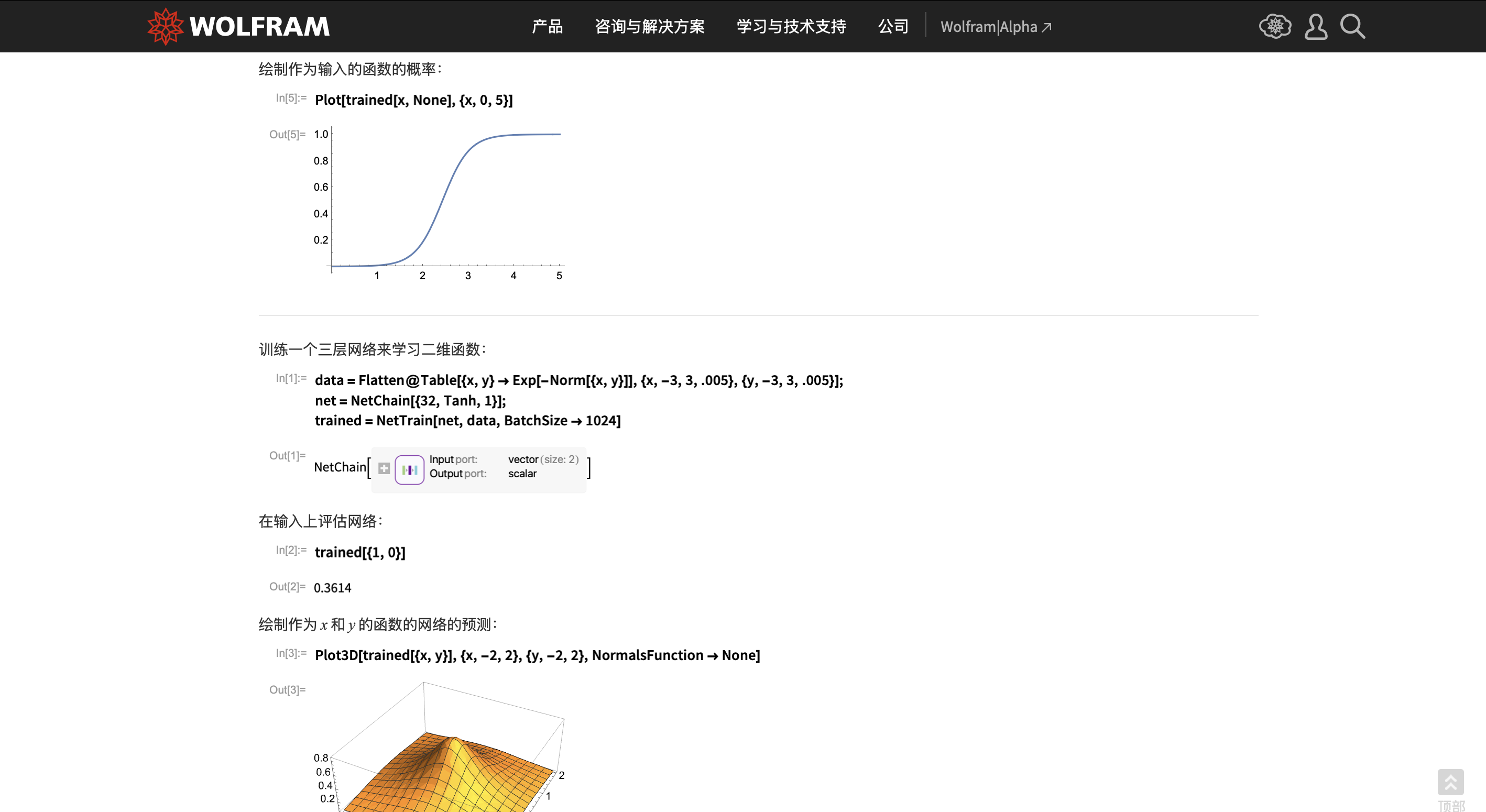Click the back-to-top arrow icon
The width and height of the screenshot is (1486, 812).
[1450, 783]
